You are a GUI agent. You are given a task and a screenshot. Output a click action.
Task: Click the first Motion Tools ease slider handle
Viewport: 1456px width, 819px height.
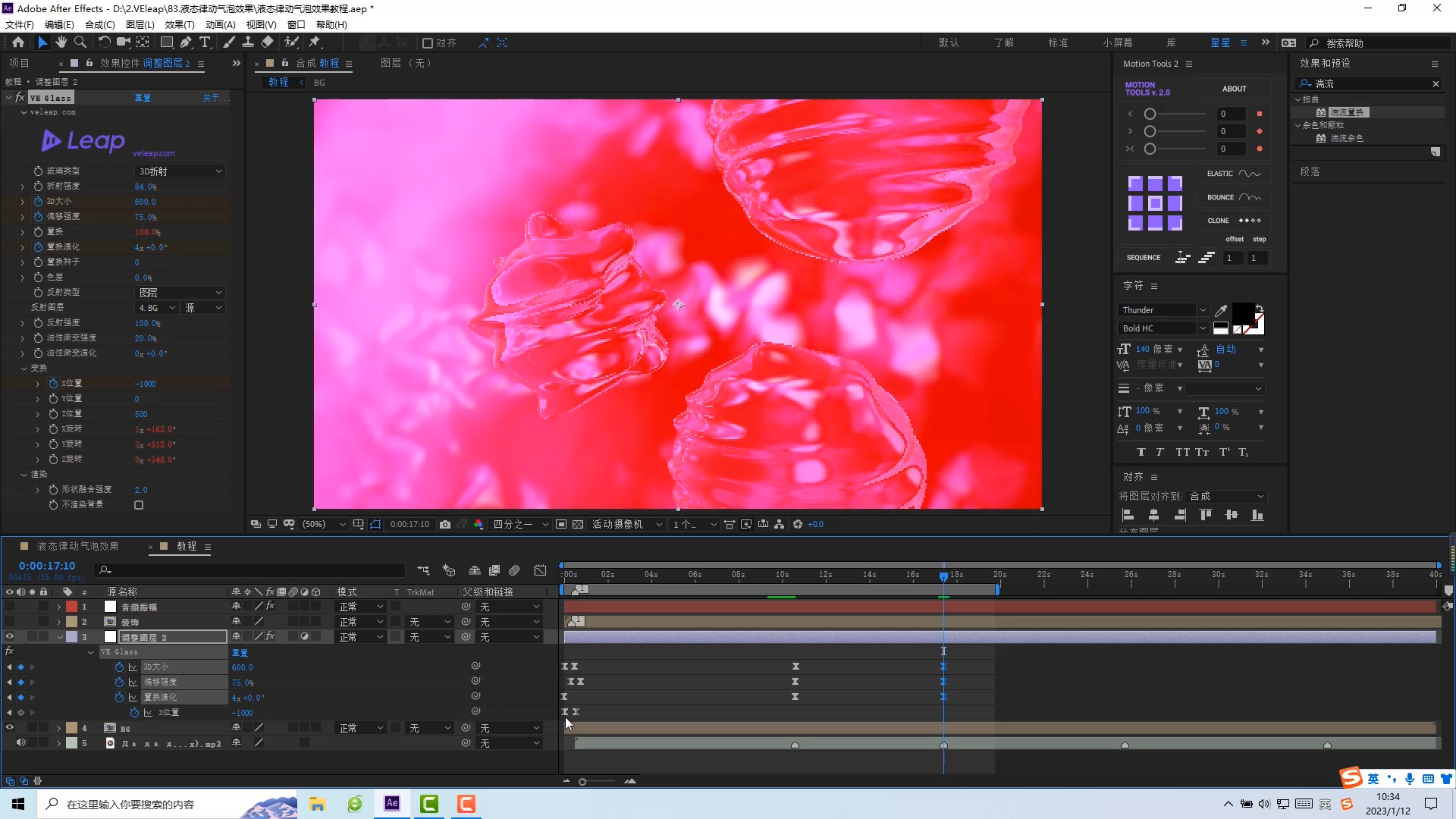click(x=1150, y=114)
